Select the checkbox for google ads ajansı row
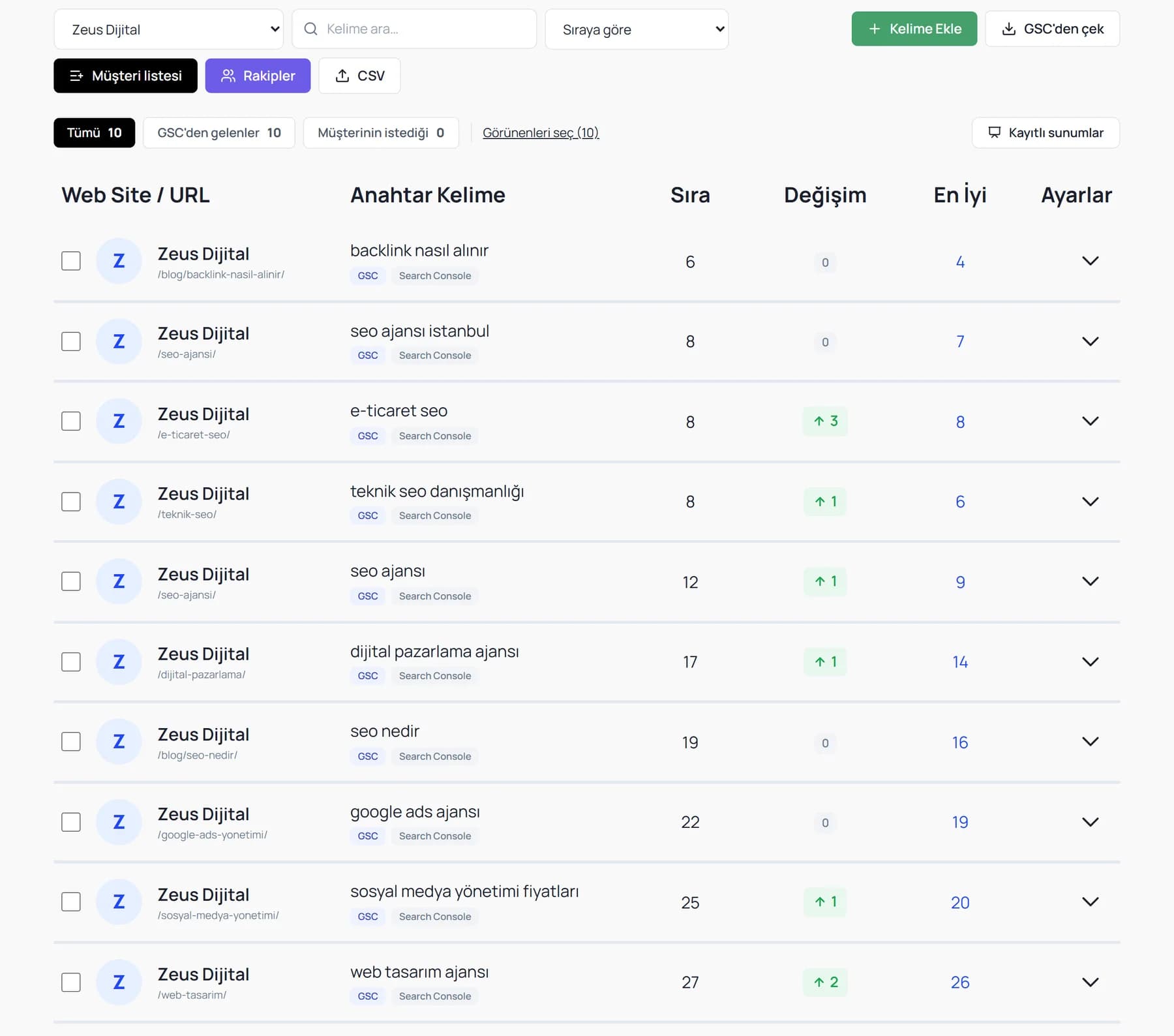Screen dimensions: 1174x1036 tap(71, 822)
